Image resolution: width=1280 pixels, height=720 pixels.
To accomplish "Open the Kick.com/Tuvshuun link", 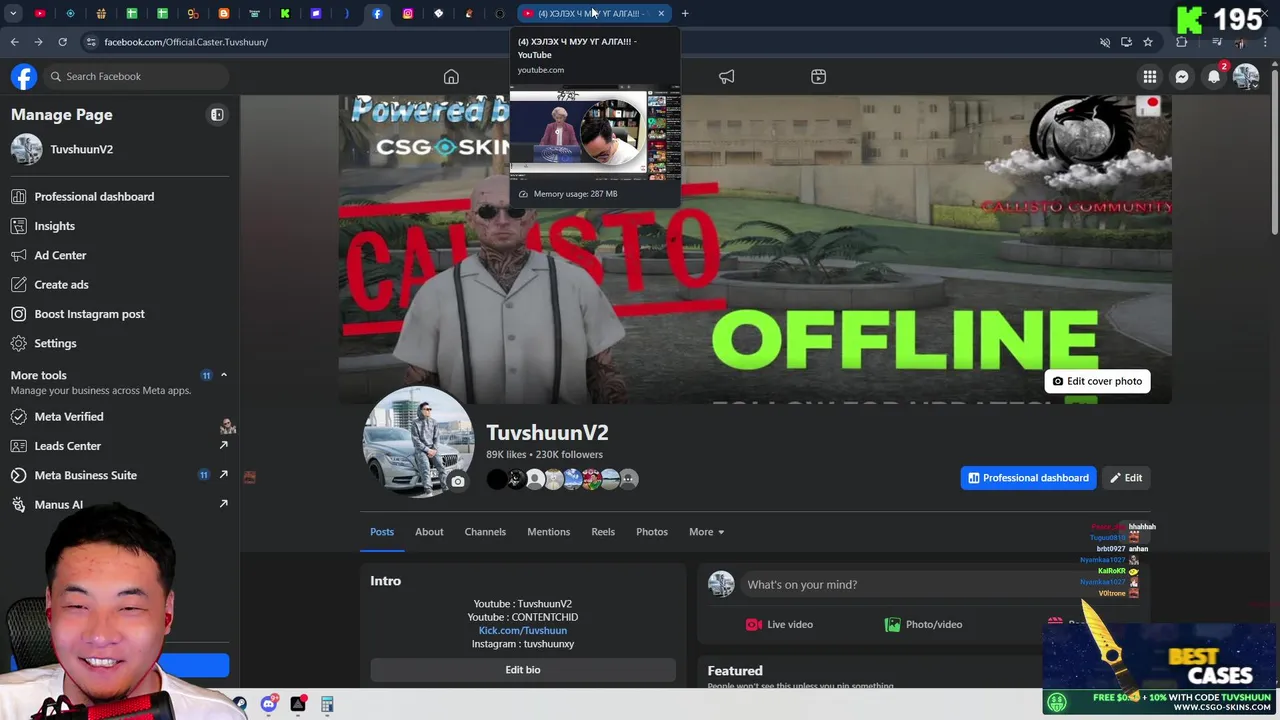I will (x=523, y=631).
